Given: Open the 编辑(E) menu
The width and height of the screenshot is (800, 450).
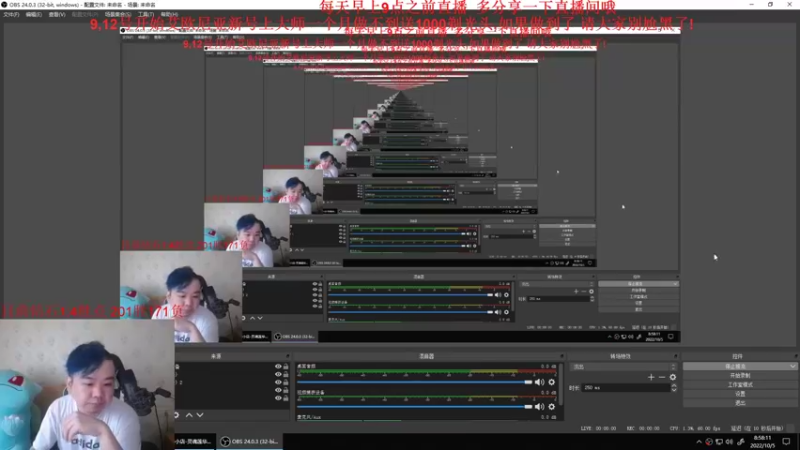Looking at the screenshot, I should (34, 14).
